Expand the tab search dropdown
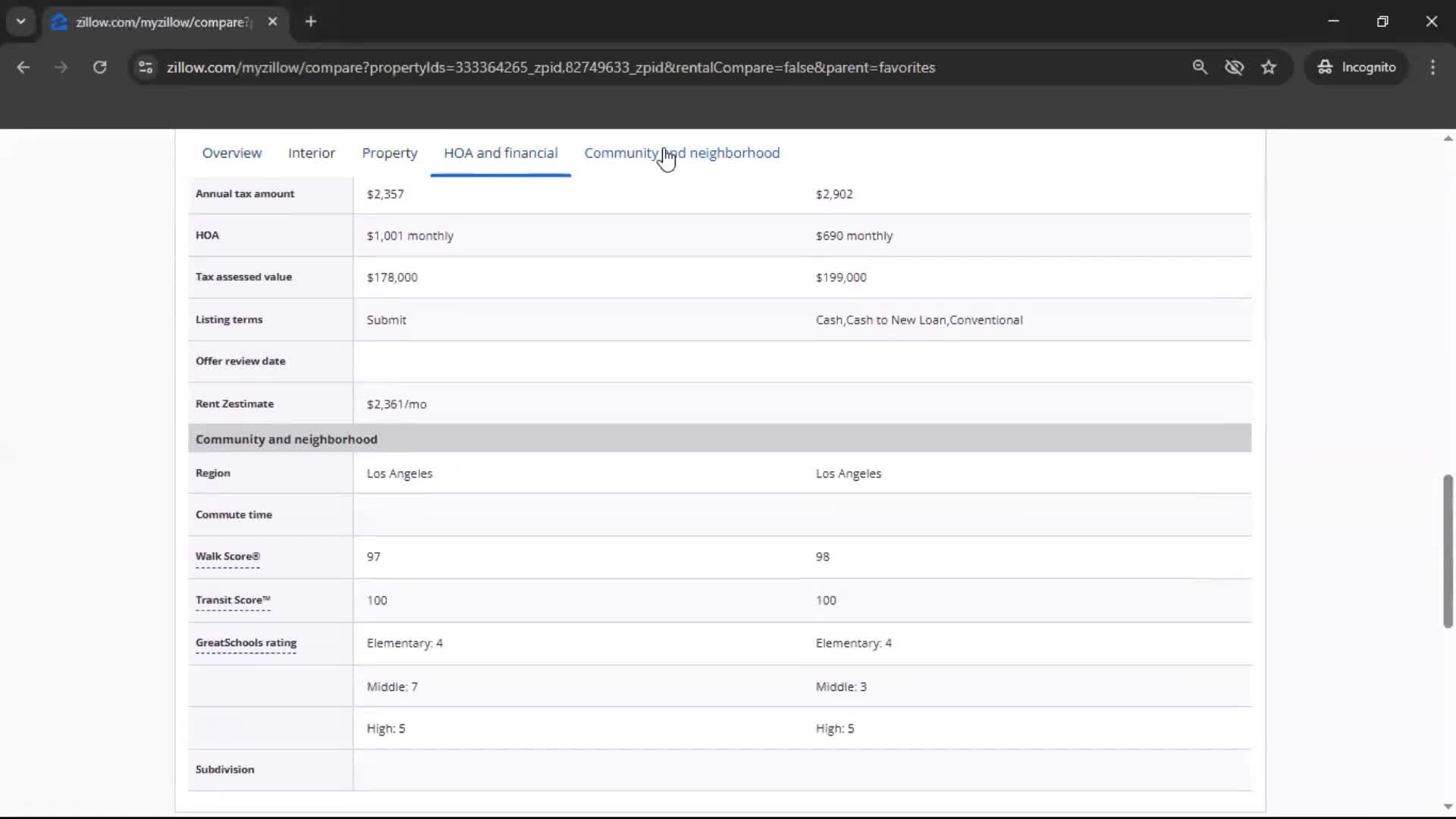Image resolution: width=1456 pixels, height=819 pixels. pos(21,22)
